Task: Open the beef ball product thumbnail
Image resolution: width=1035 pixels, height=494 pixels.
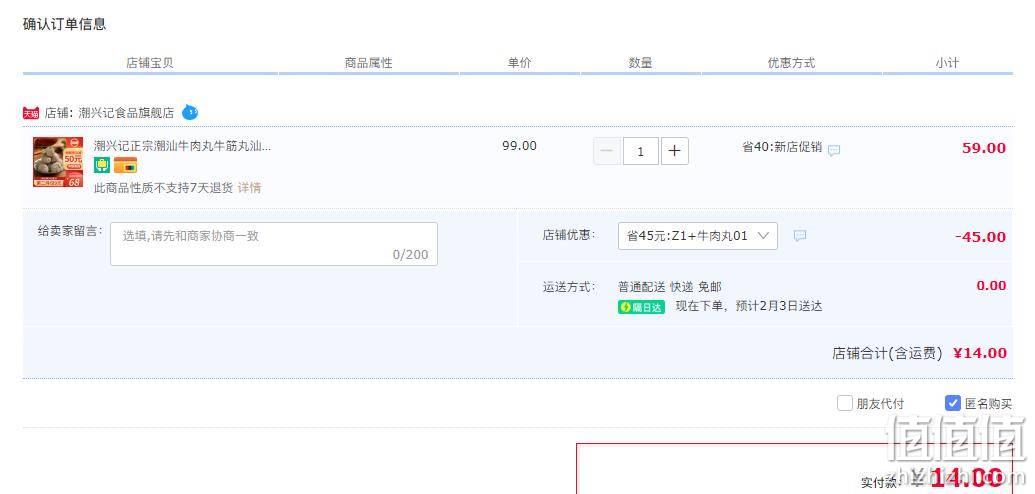Action: [x=58, y=162]
